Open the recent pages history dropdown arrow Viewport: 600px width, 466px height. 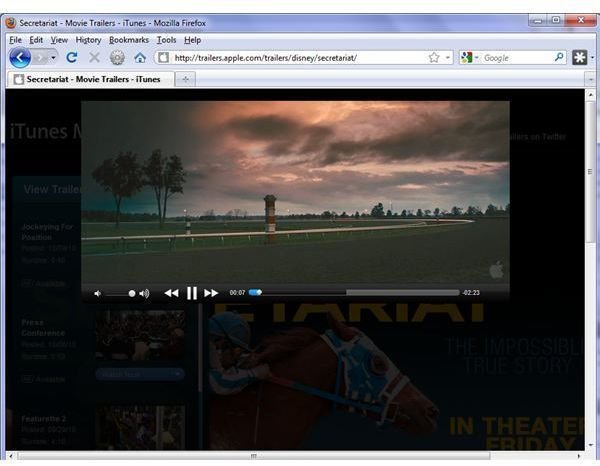53,58
